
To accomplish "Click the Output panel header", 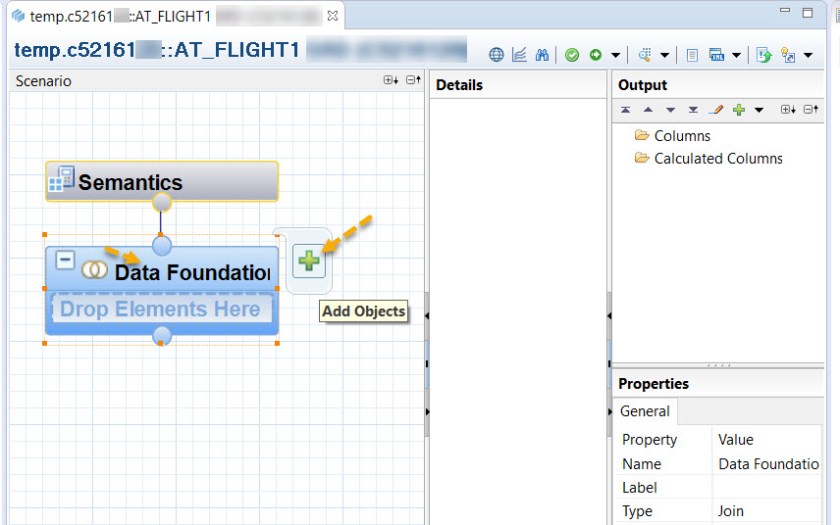I will [x=642, y=85].
